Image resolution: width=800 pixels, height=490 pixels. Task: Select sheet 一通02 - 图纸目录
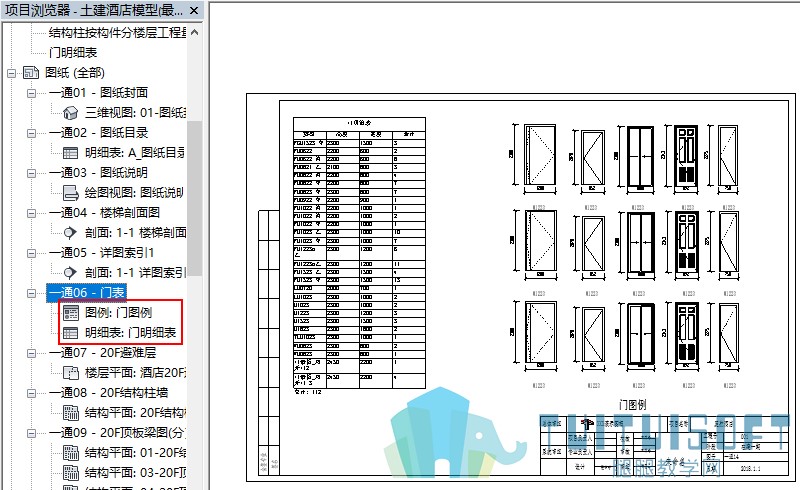[98, 133]
